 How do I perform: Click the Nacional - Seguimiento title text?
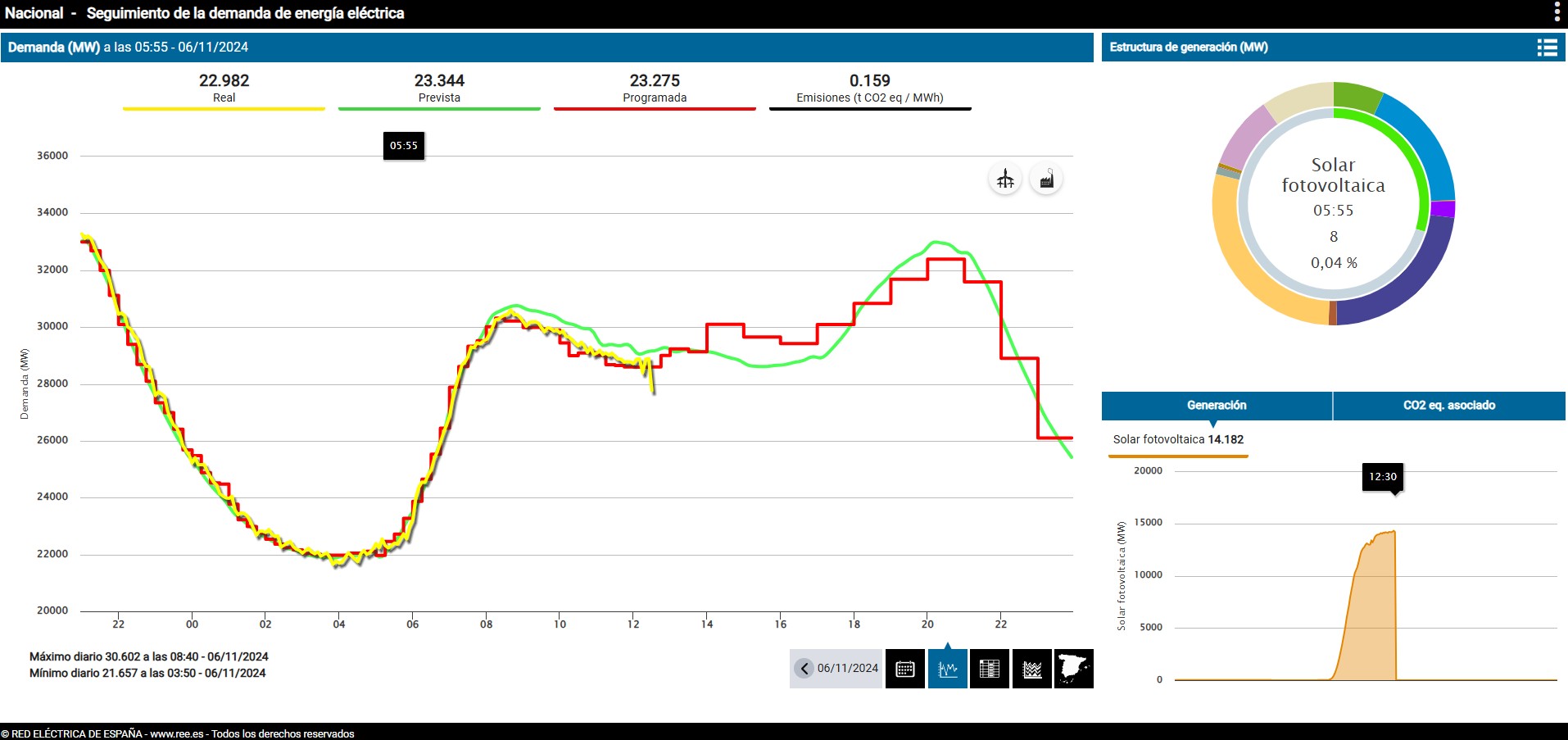pyautogui.click(x=205, y=13)
